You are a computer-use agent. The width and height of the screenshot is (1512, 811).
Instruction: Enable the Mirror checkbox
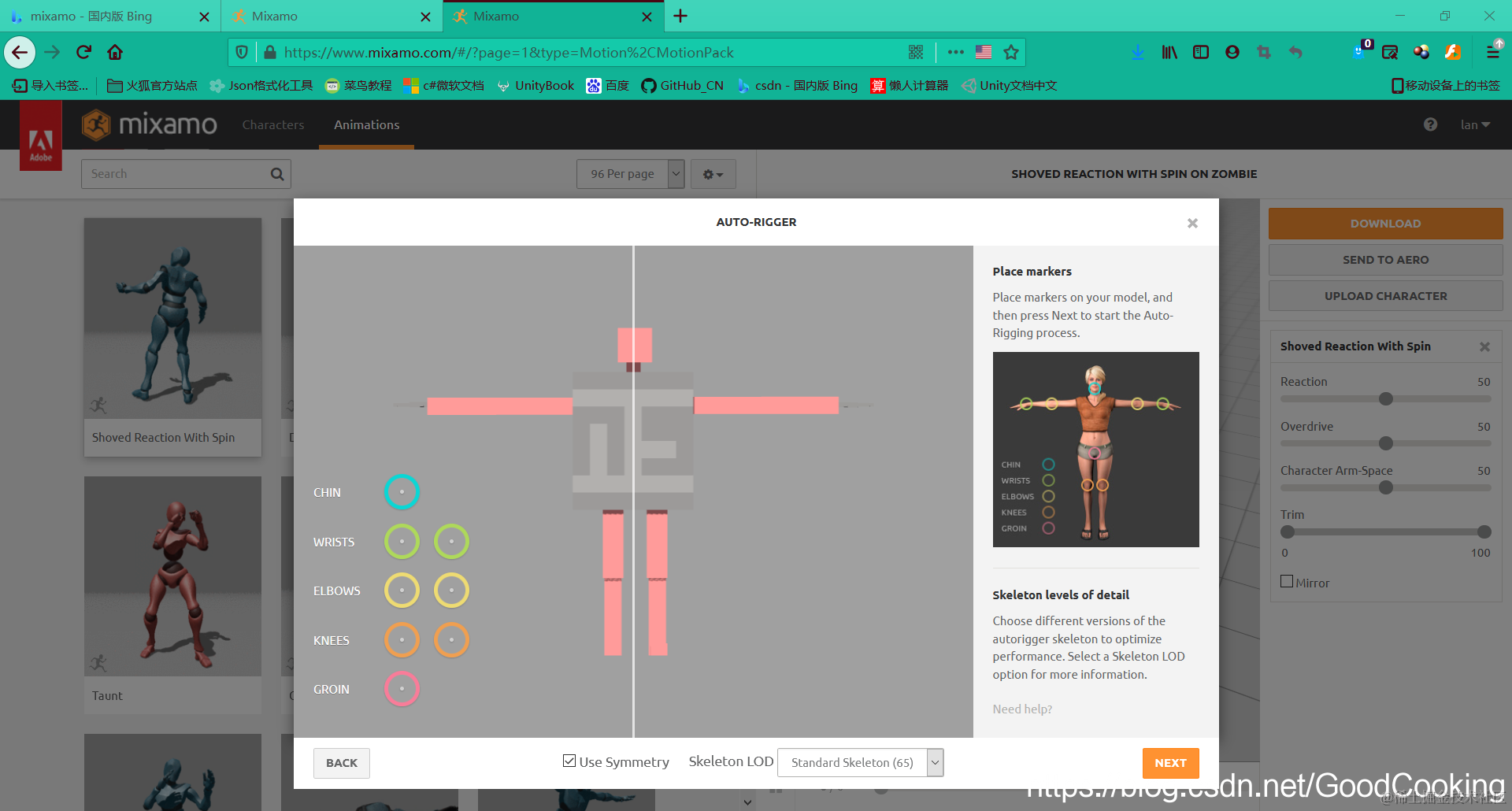pos(1287,582)
